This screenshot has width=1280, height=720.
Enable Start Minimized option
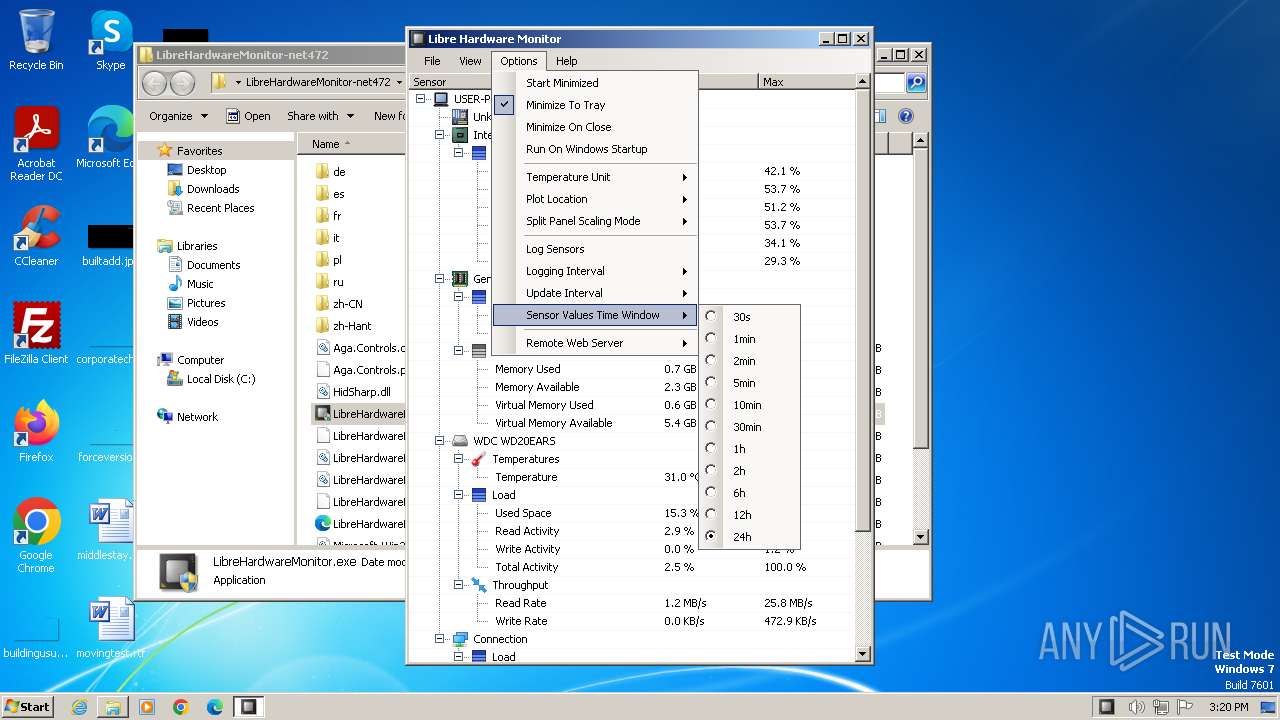pos(595,83)
